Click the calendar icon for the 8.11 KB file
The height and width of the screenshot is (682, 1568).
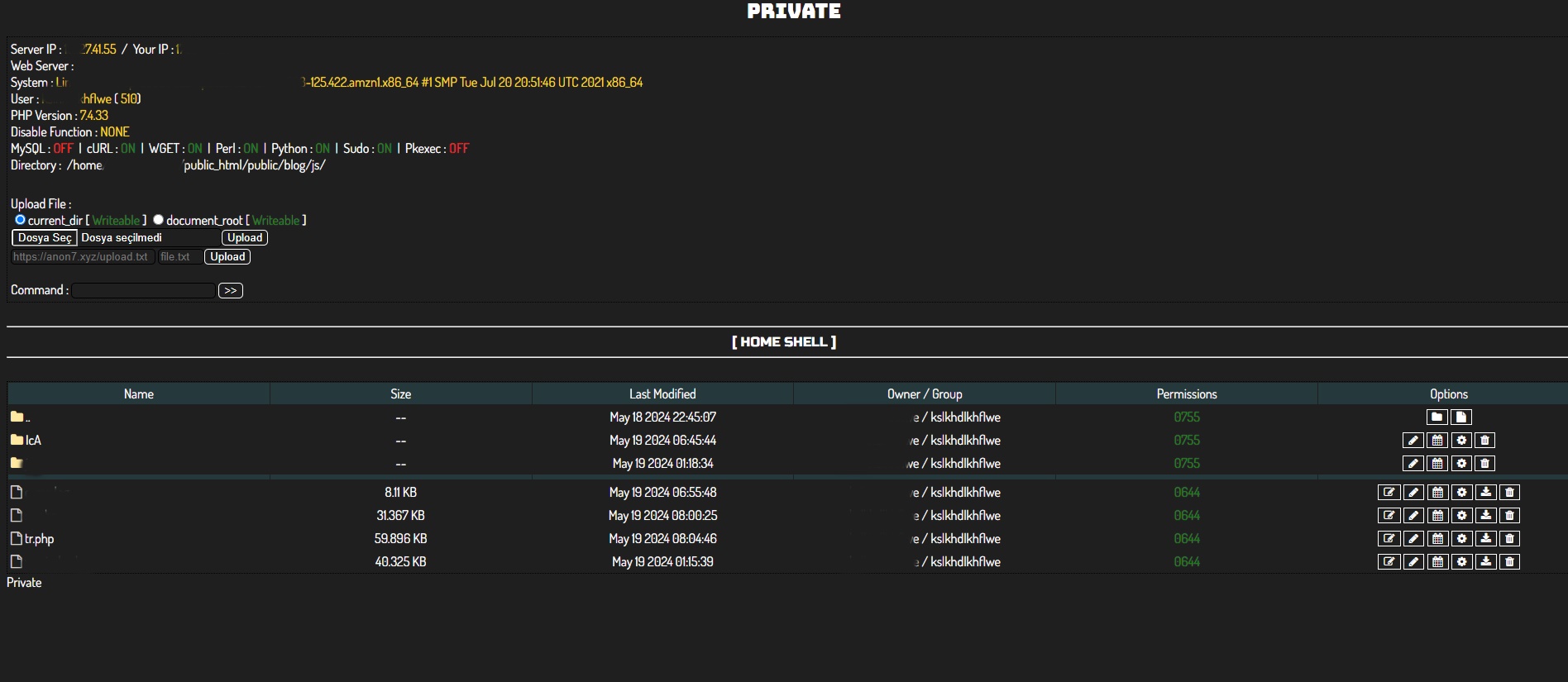click(x=1437, y=493)
